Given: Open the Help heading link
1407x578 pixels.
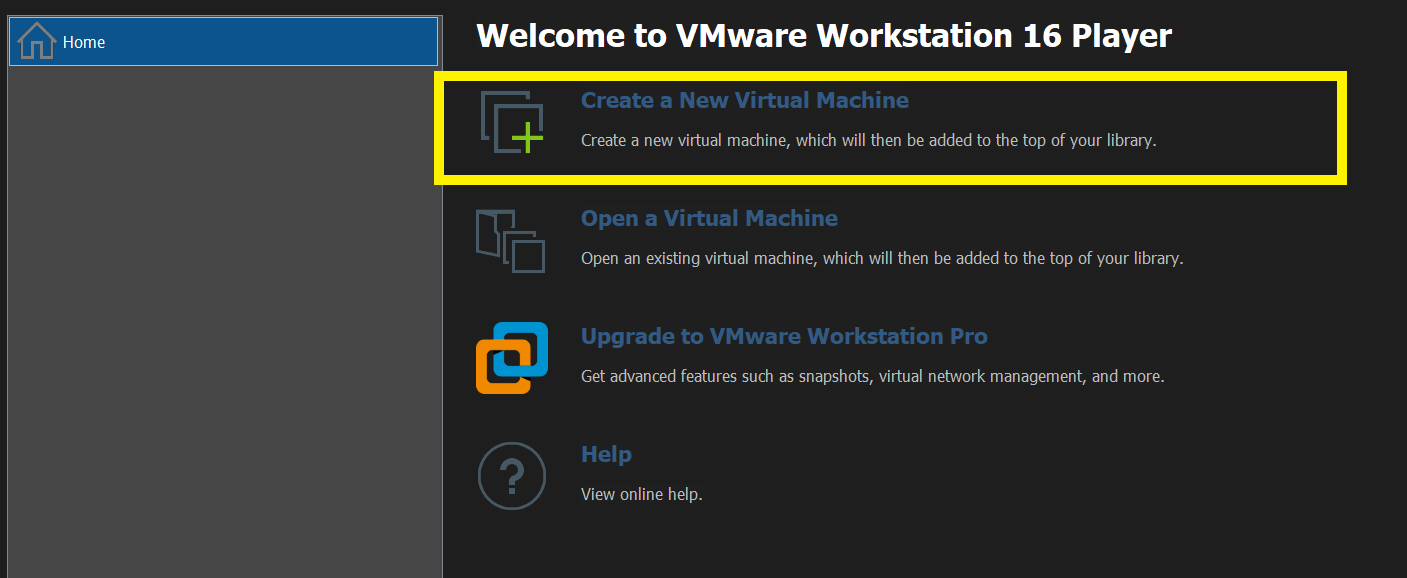Looking at the screenshot, I should pos(606,454).
